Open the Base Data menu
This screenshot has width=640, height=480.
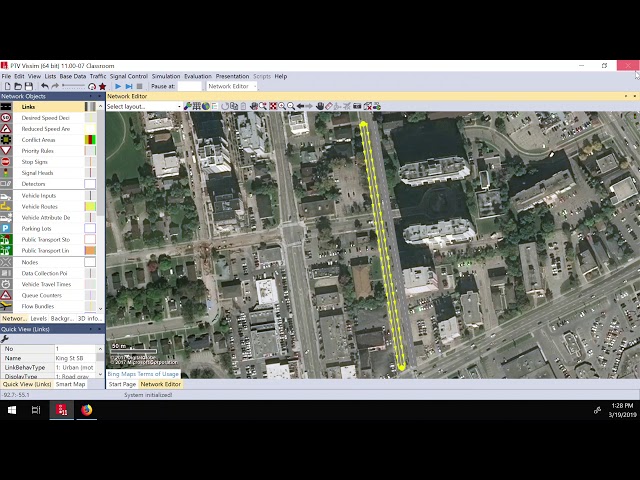click(x=73, y=76)
